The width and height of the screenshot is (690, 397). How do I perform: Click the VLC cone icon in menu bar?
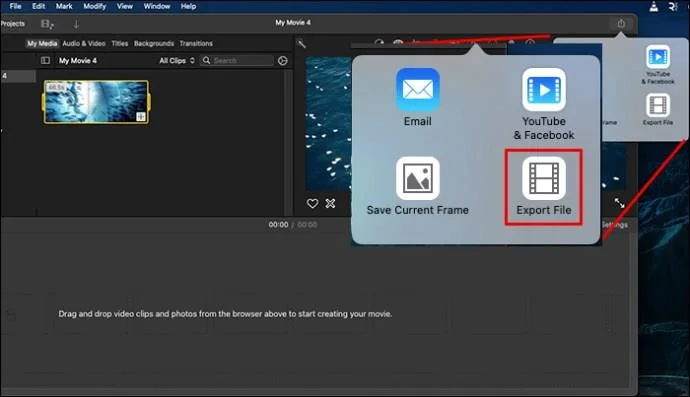654,6
